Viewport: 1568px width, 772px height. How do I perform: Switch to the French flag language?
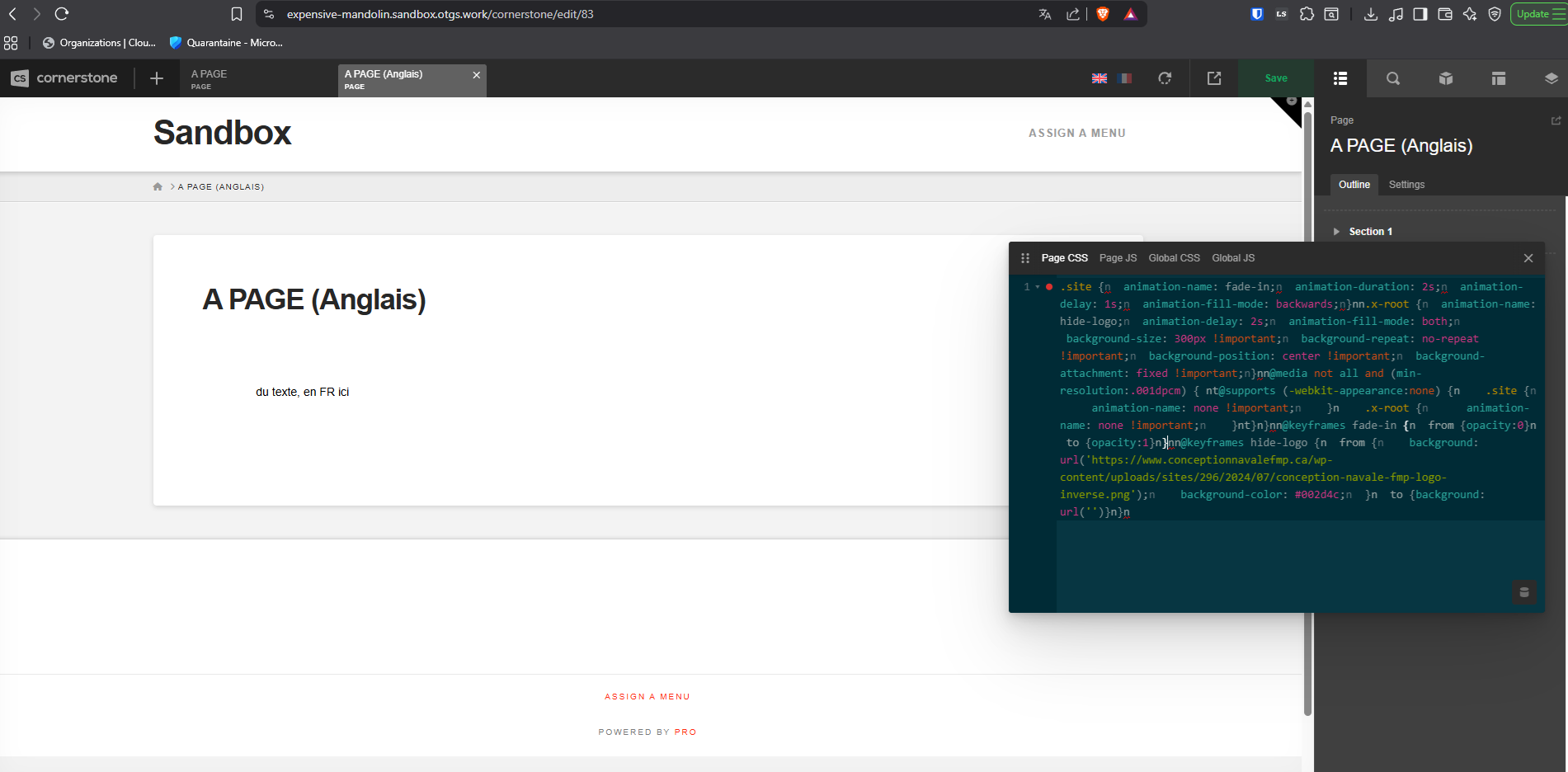(x=1124, y=78)
